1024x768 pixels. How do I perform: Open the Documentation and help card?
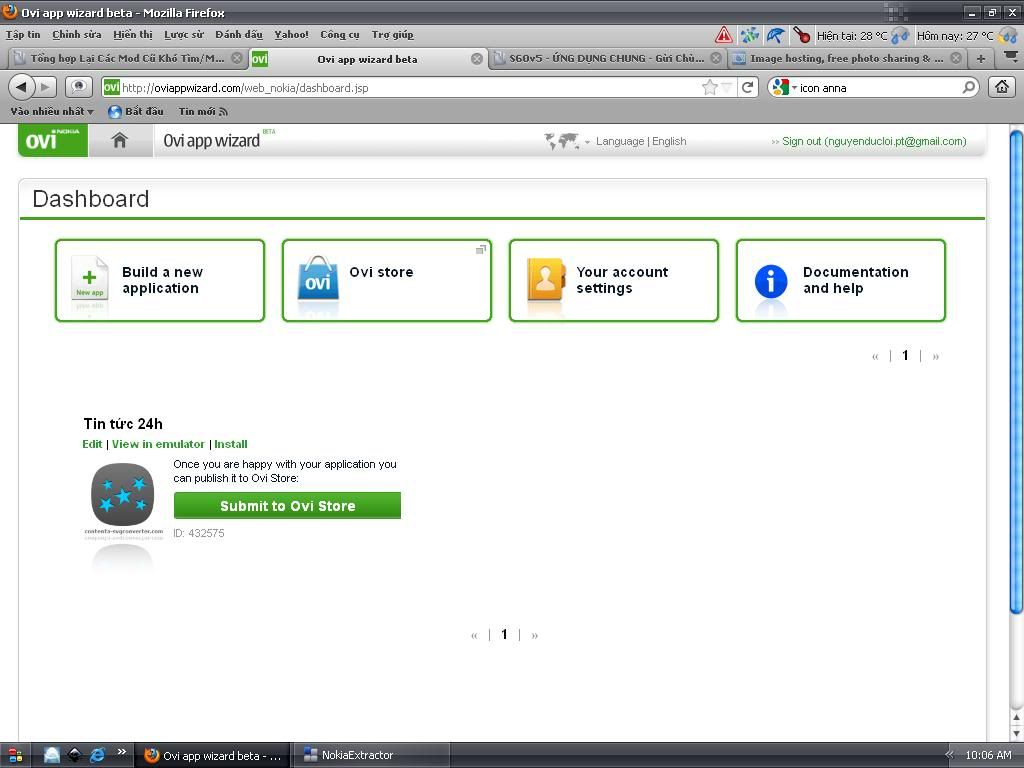841,280
